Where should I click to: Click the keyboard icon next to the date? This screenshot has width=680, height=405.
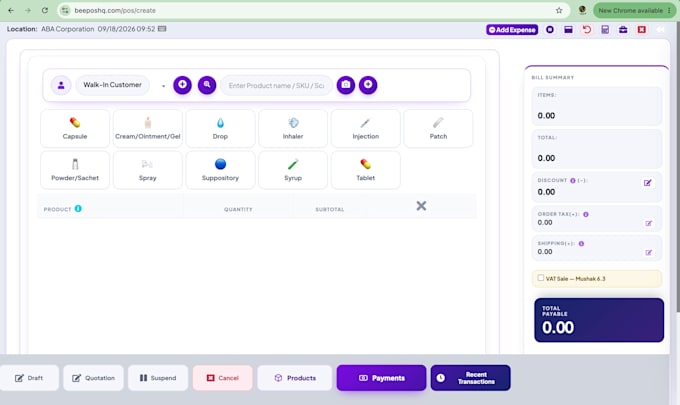[x=162, y=29]
